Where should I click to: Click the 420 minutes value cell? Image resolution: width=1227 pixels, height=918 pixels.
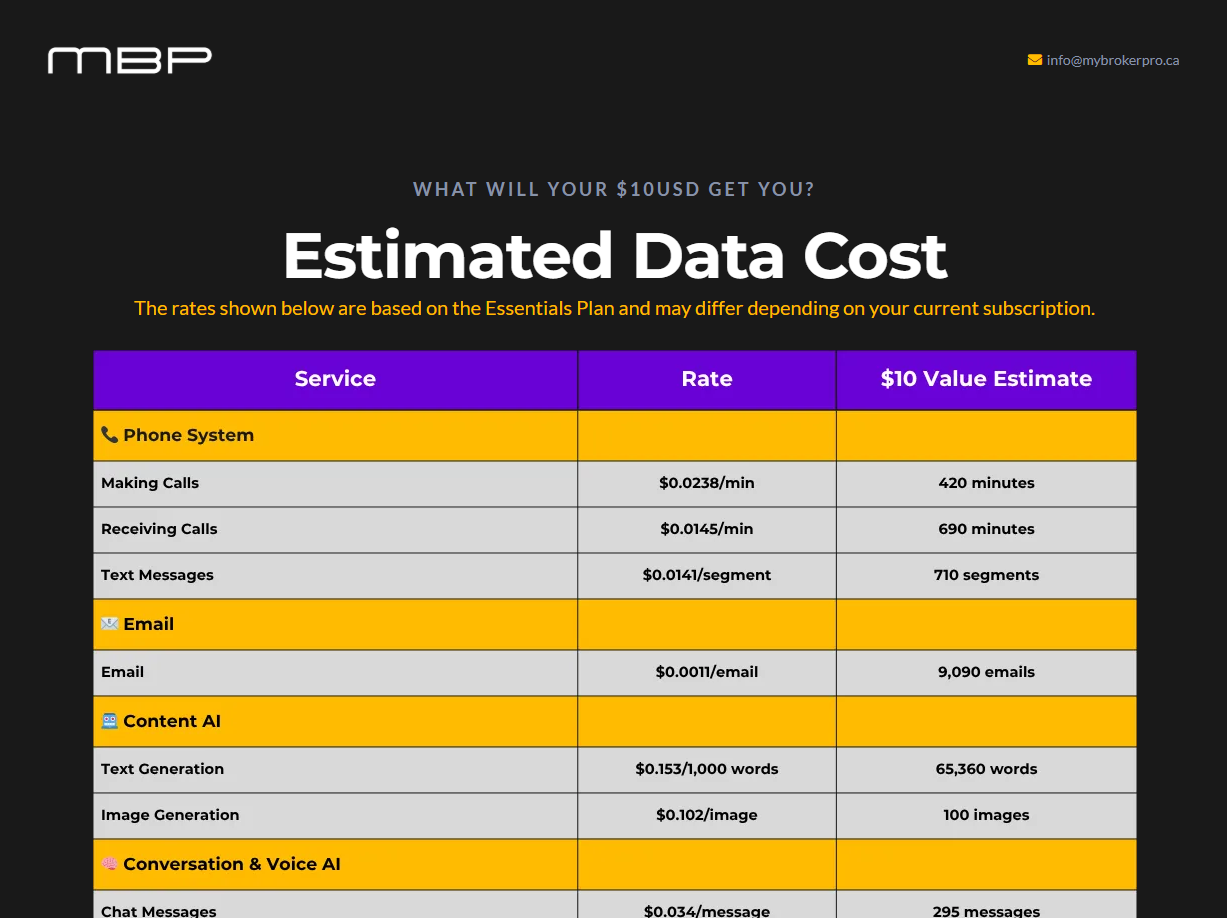pos(986,483)
